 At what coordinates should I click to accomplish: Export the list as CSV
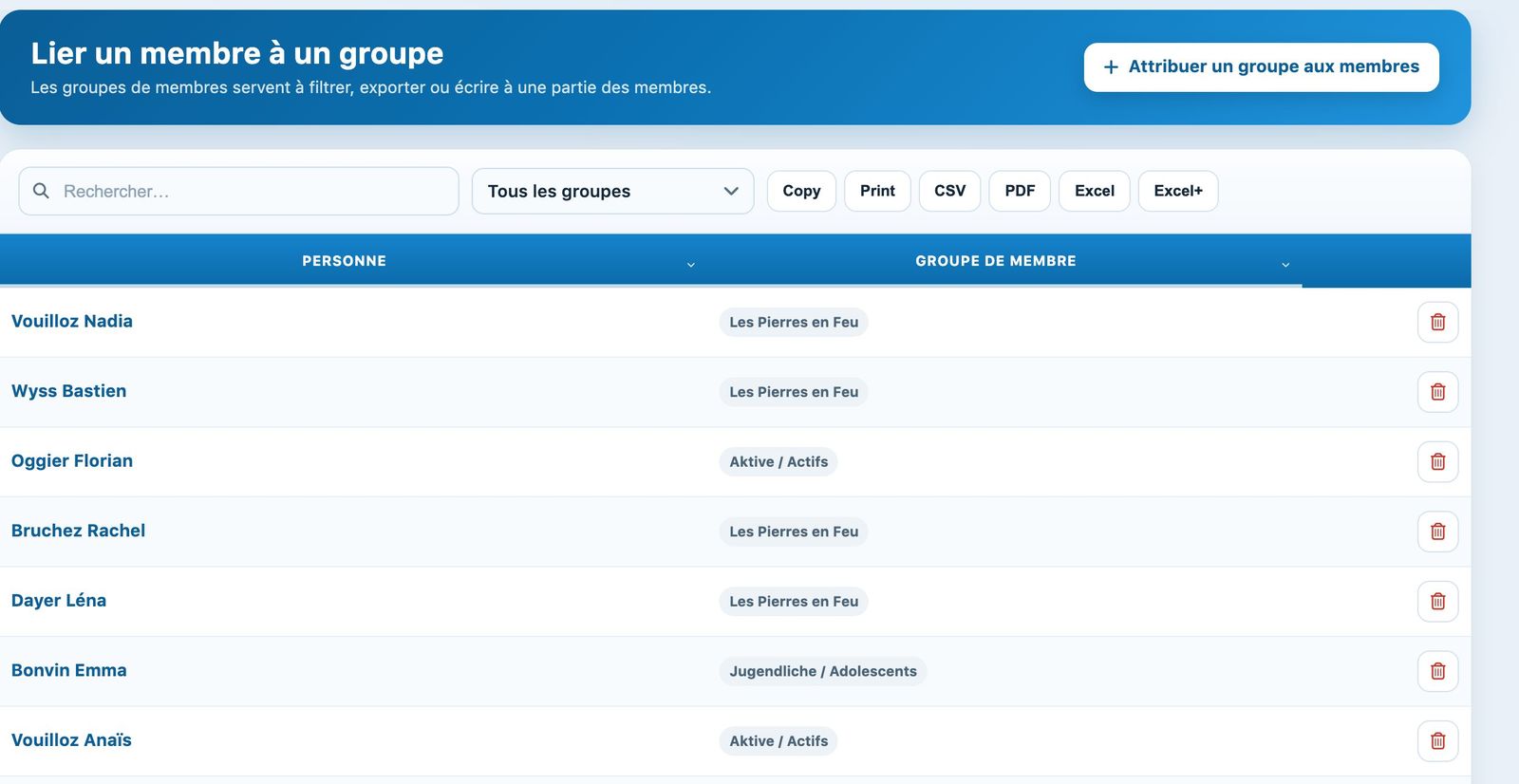pyautogui.click(x=949, y=191)
